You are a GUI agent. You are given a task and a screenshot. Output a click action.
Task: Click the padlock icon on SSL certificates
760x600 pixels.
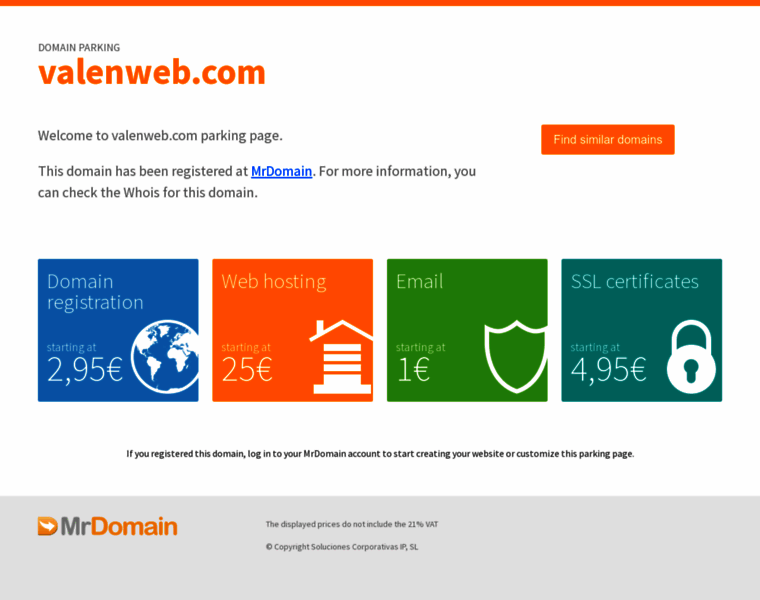click(x=691, y=356)
